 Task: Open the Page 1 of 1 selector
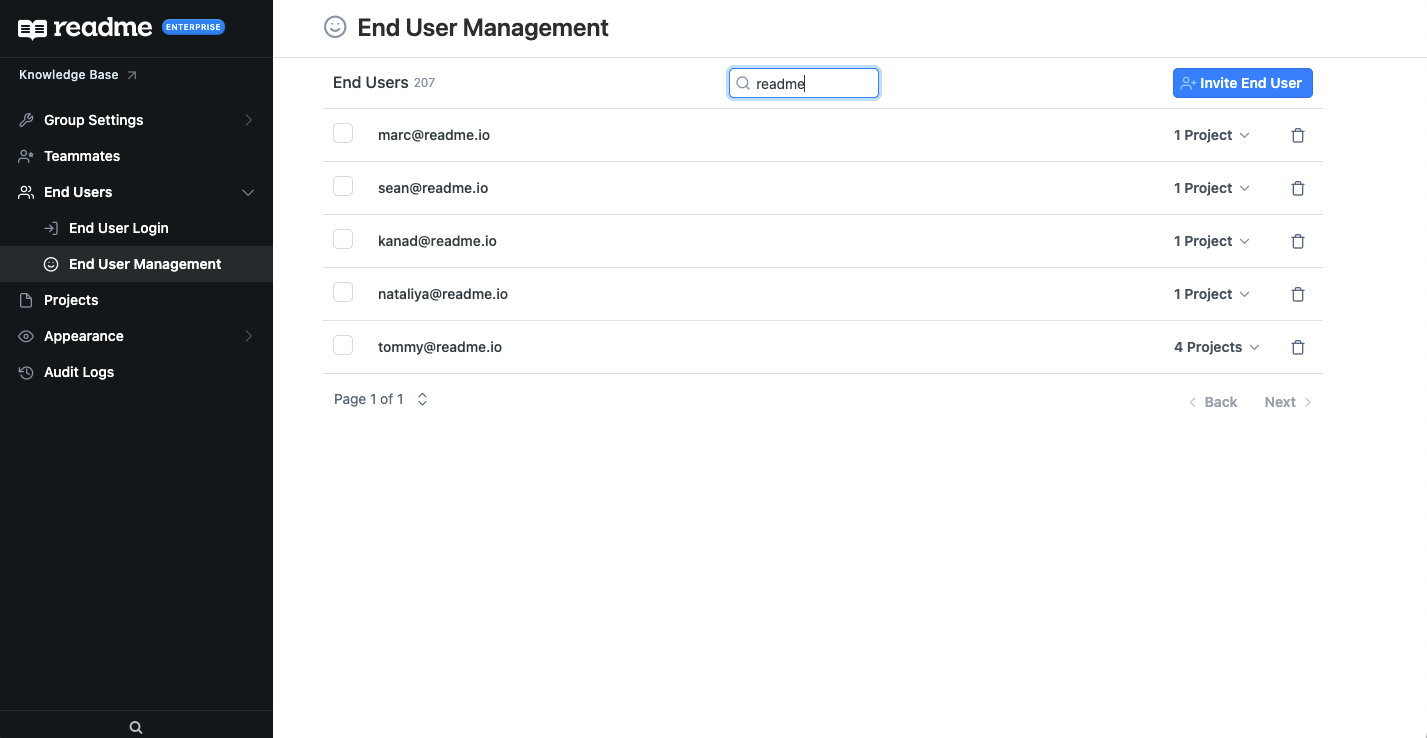coord(381,399)
